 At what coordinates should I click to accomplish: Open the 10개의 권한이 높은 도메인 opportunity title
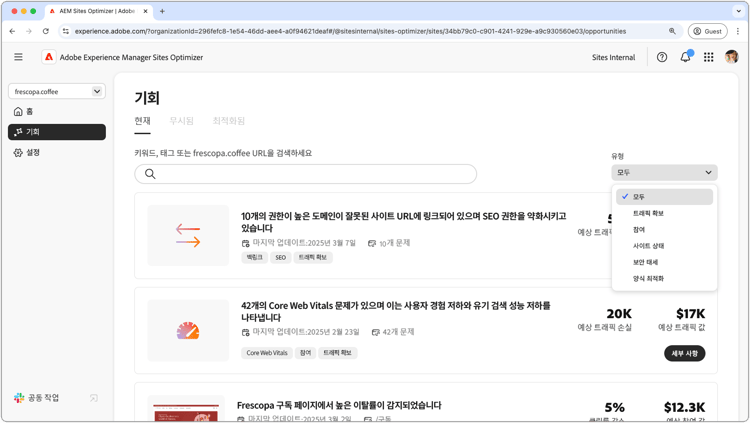(403, 222)
